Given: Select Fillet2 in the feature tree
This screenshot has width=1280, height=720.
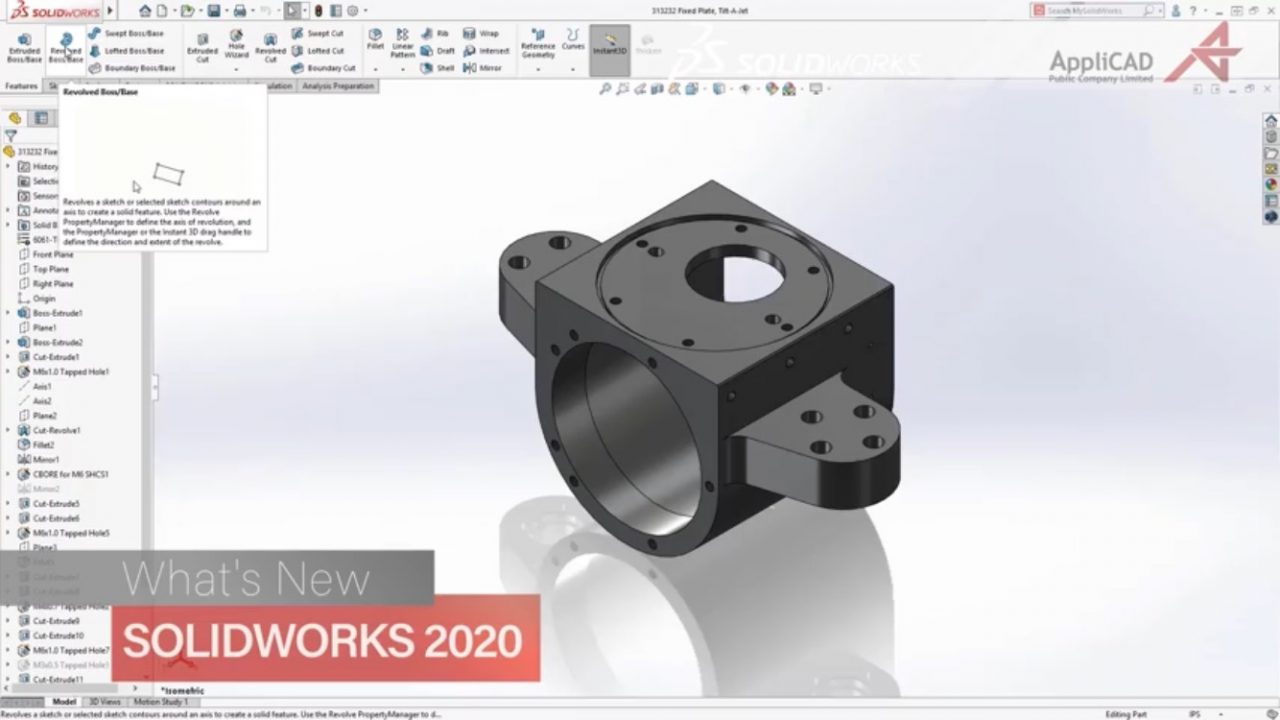Looking at the screenshot, I should pos(36,445).
